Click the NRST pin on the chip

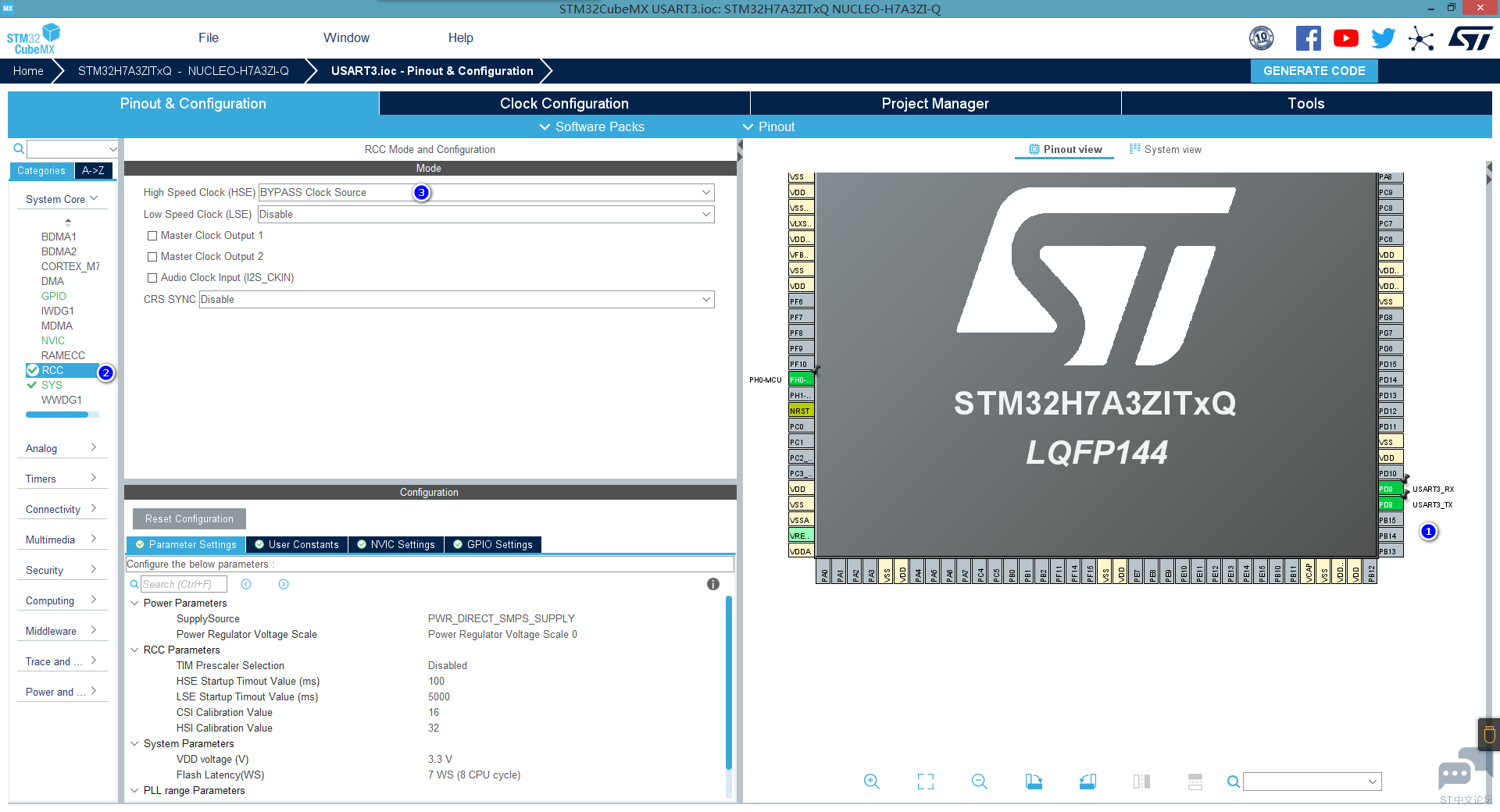point(802,411)
